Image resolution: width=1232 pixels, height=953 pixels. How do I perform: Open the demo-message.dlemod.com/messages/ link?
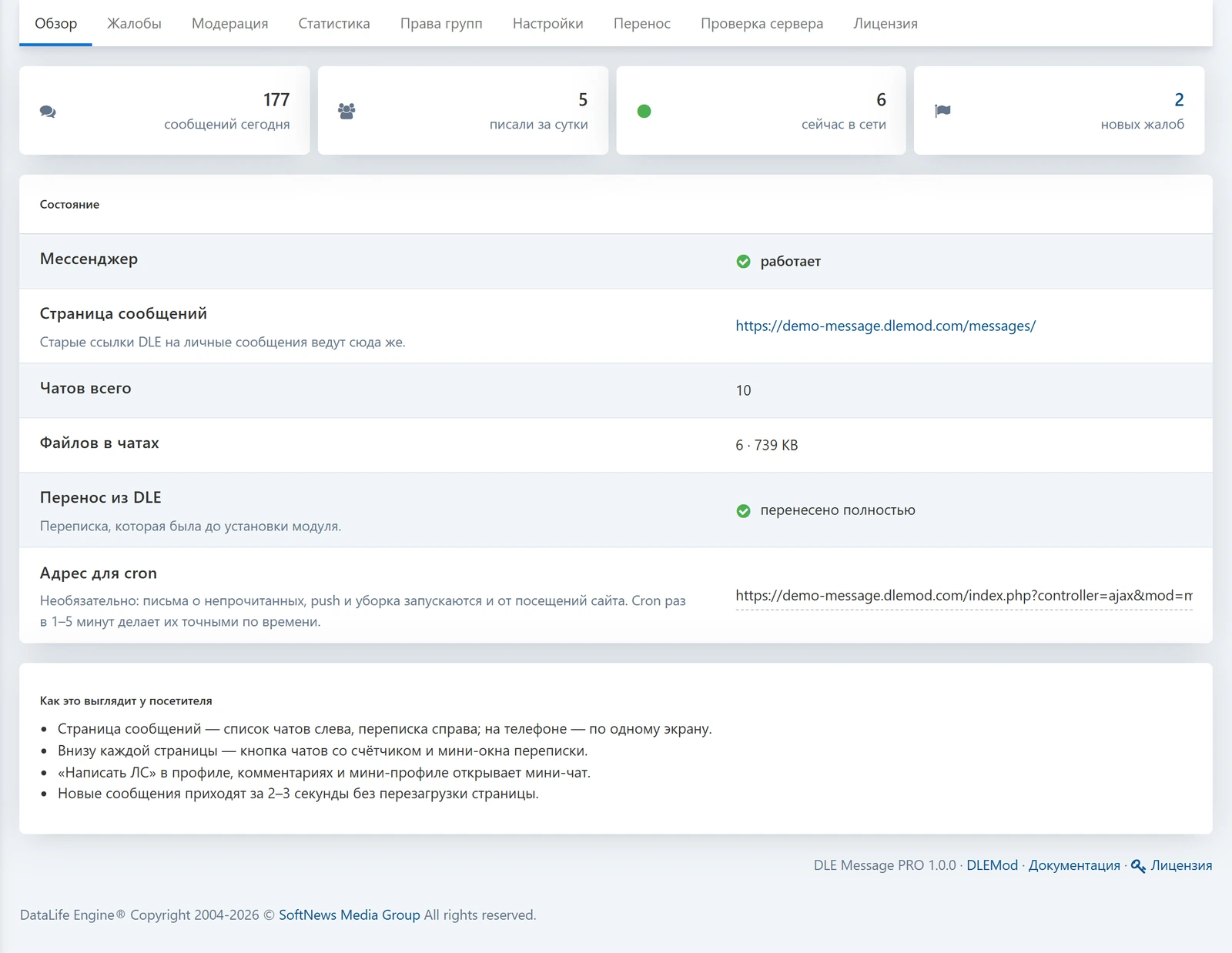(885, 326)
